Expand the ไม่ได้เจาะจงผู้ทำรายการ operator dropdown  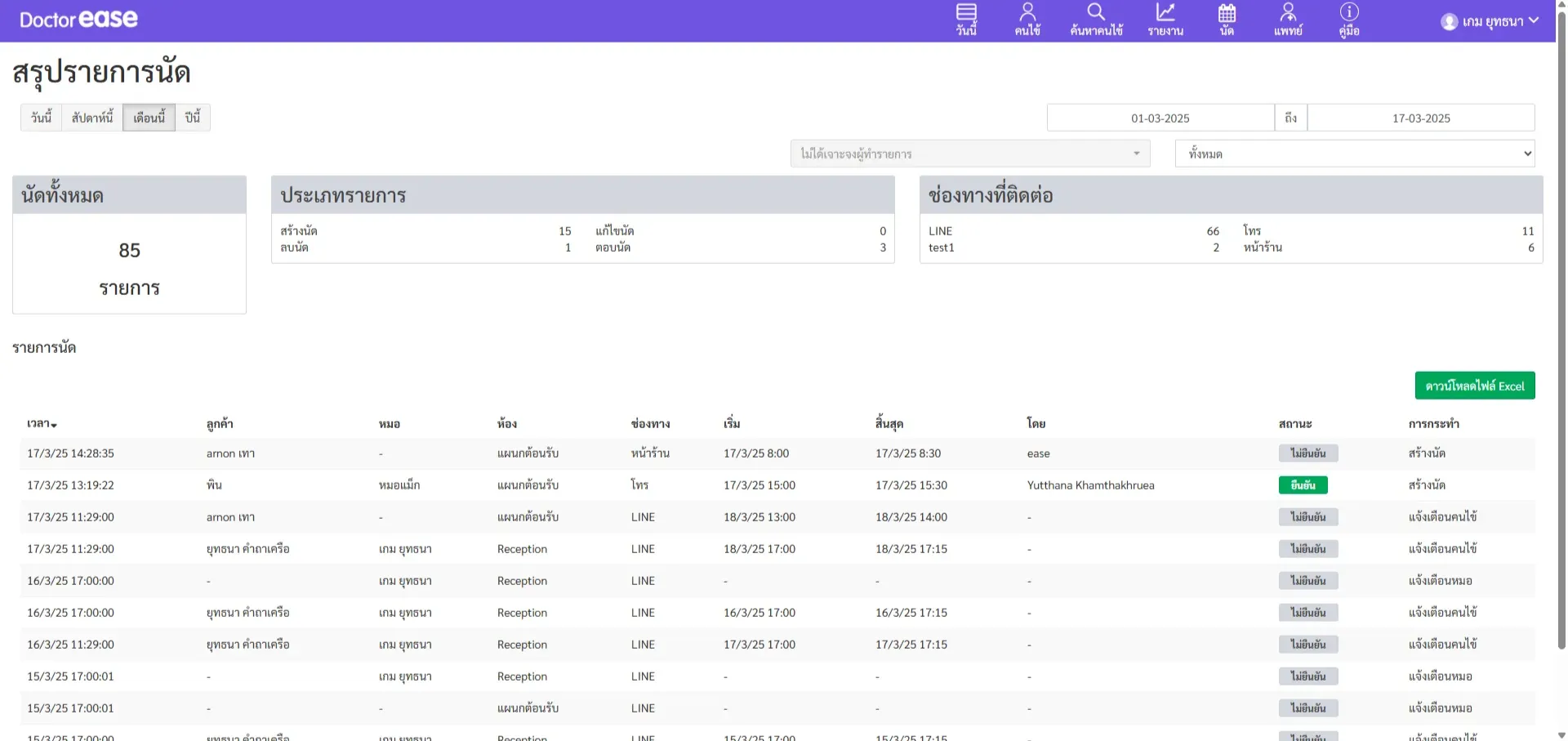pyautogui.click(x=969, y=154)
